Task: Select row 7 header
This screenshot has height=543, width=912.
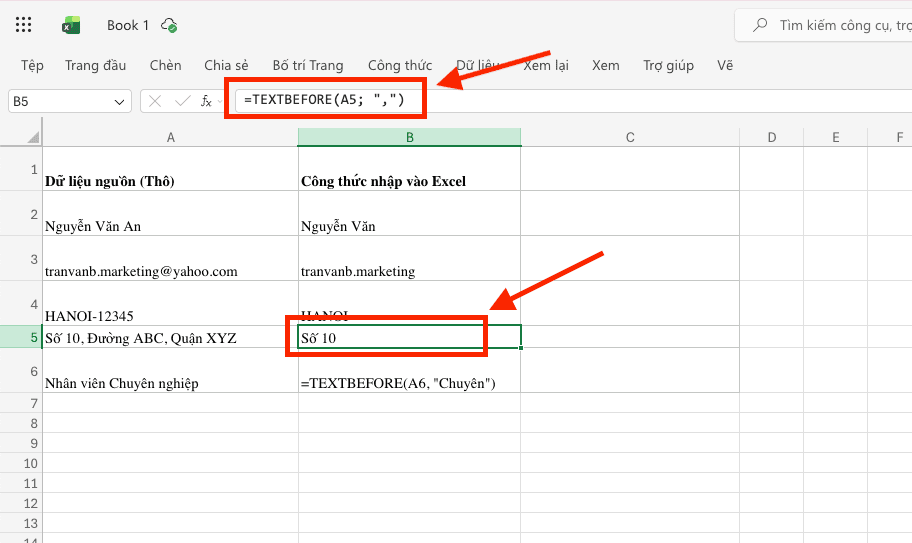Action: (x=21, y=403)
